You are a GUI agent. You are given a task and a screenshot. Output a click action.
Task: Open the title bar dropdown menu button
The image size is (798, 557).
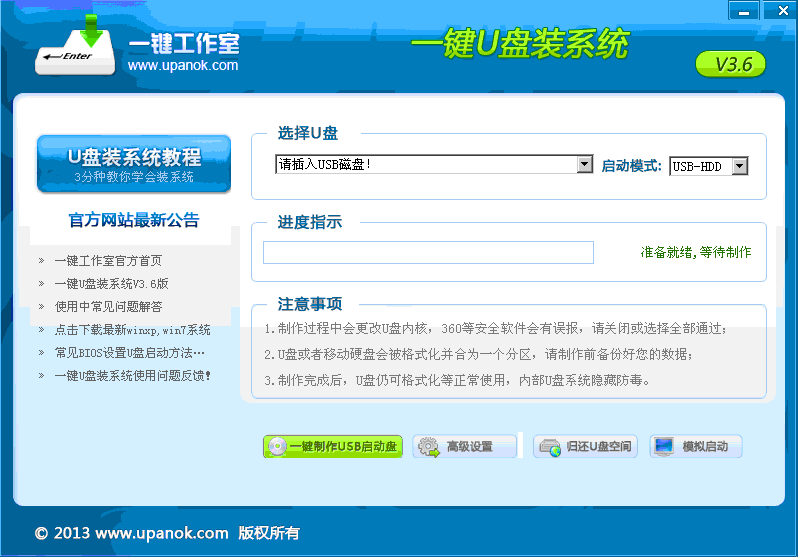click(743, 11)
